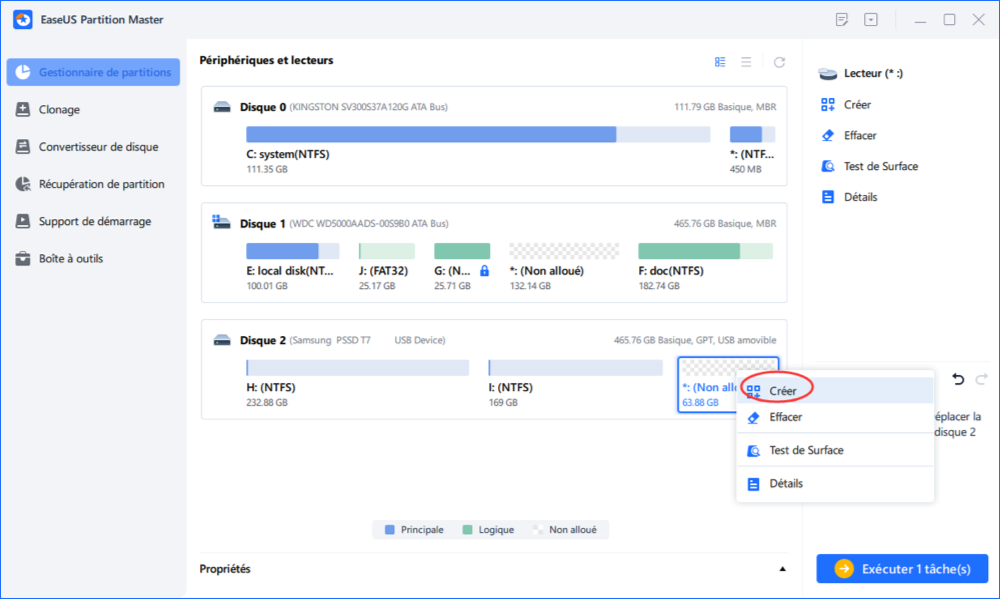Image resolution: width=1000 pixels, height=599 pixels.
Task: Click the refresh disks icon
Action: (779, 62)
